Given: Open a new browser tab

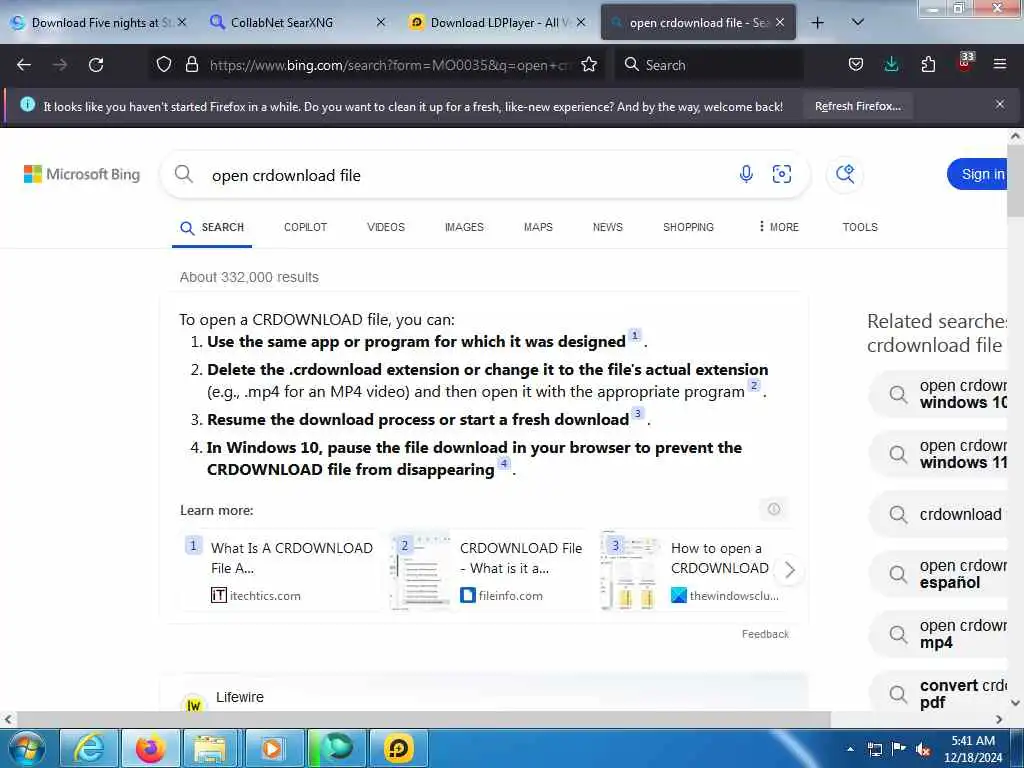Looking at the screenshot, I should (x=817, y=23).
